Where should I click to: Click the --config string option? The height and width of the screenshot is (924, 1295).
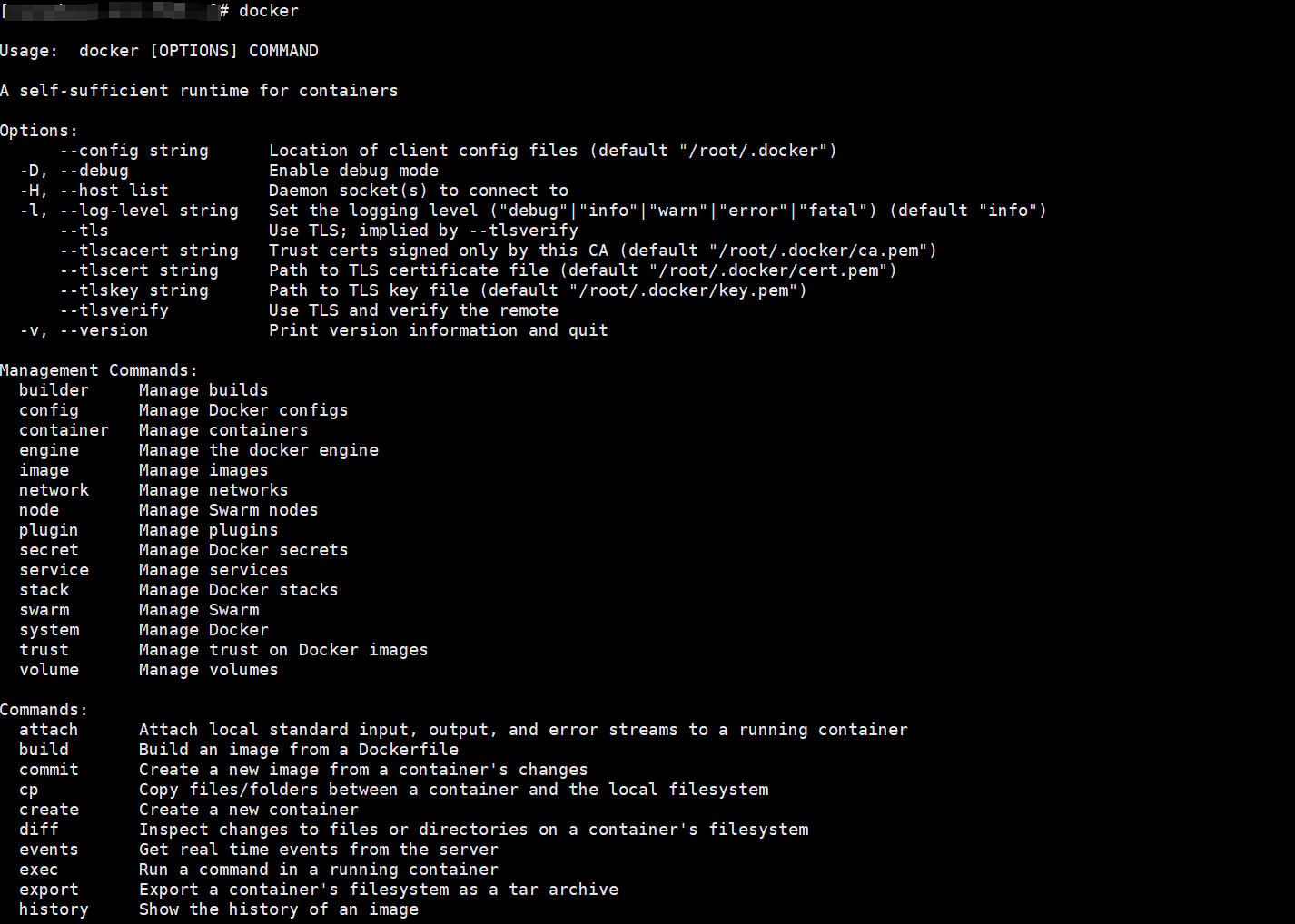pos(134,151)
